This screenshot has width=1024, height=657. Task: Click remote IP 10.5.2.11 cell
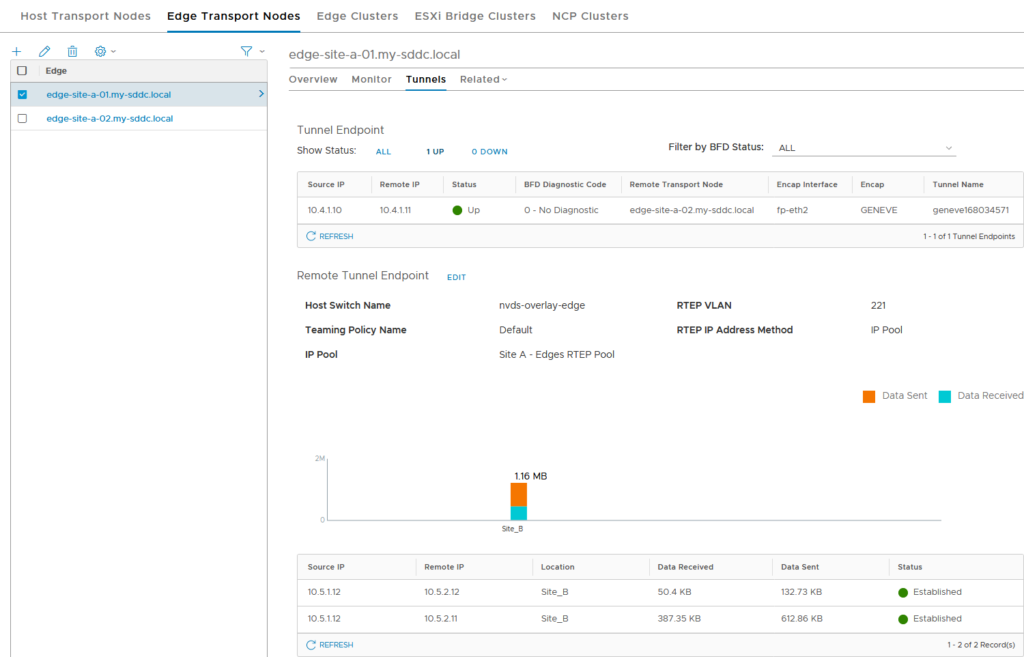click(441, 618)
